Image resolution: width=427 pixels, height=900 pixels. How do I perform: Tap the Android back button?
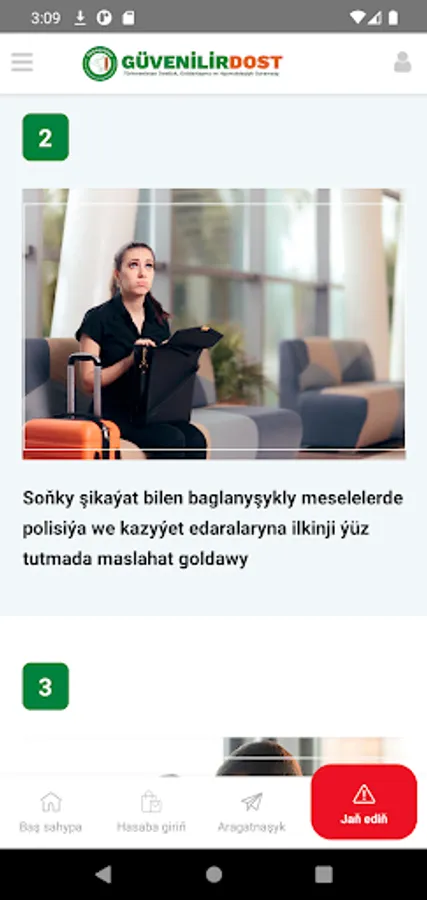(103, 874)
